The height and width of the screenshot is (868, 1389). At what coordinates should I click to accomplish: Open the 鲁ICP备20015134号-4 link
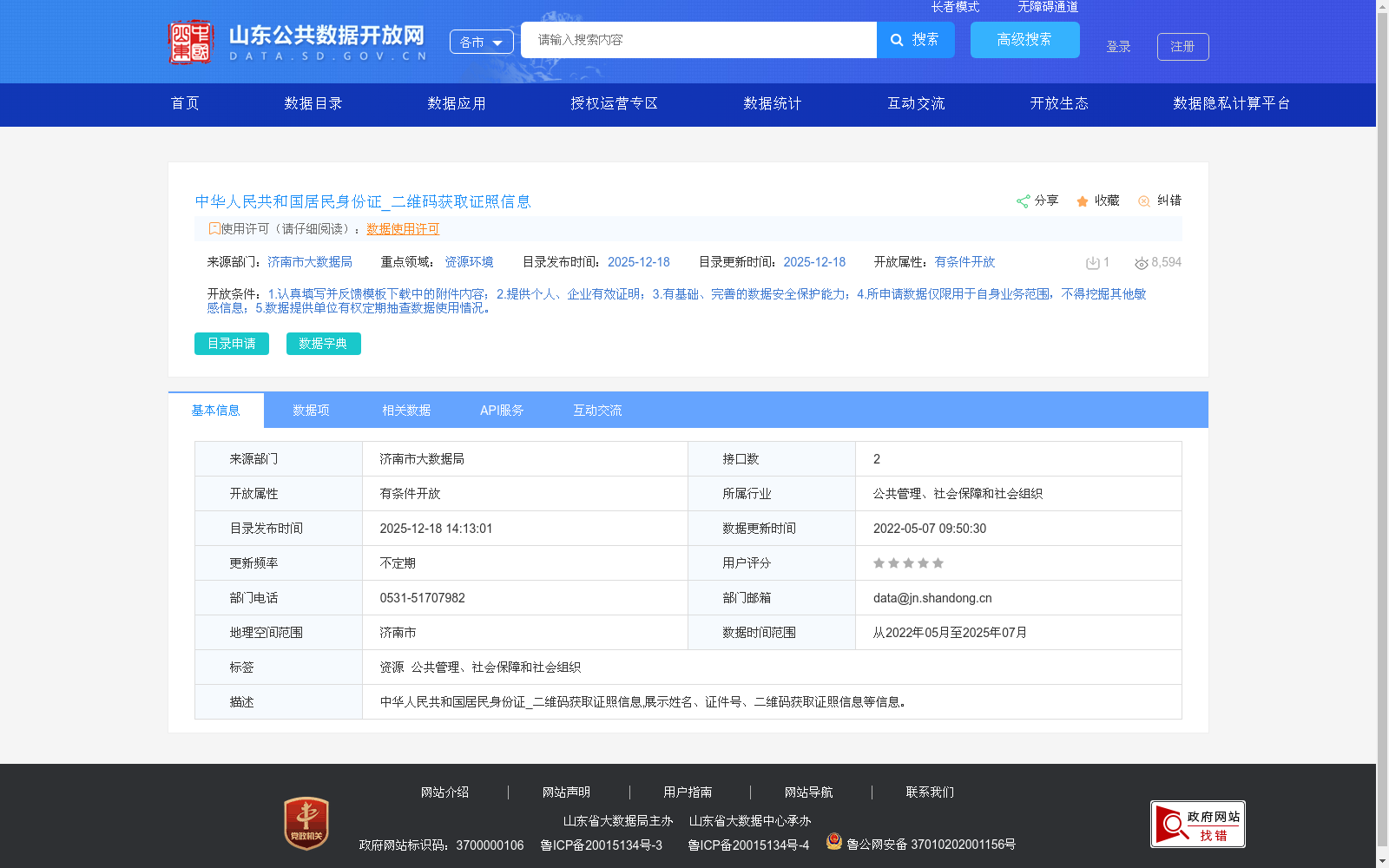coord(749,845)
